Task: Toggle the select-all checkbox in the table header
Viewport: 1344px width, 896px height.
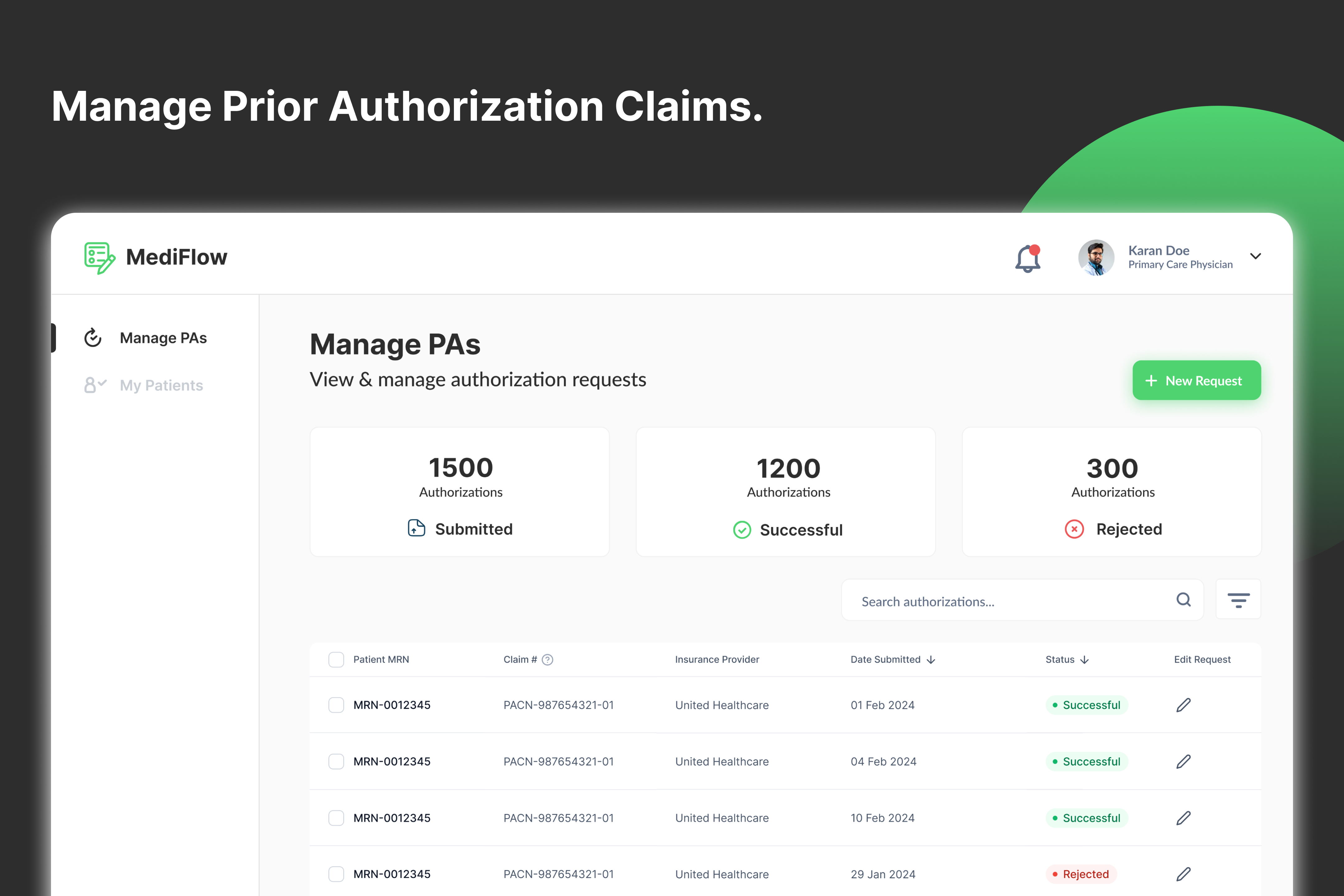Action: click(x=336, y=660)
